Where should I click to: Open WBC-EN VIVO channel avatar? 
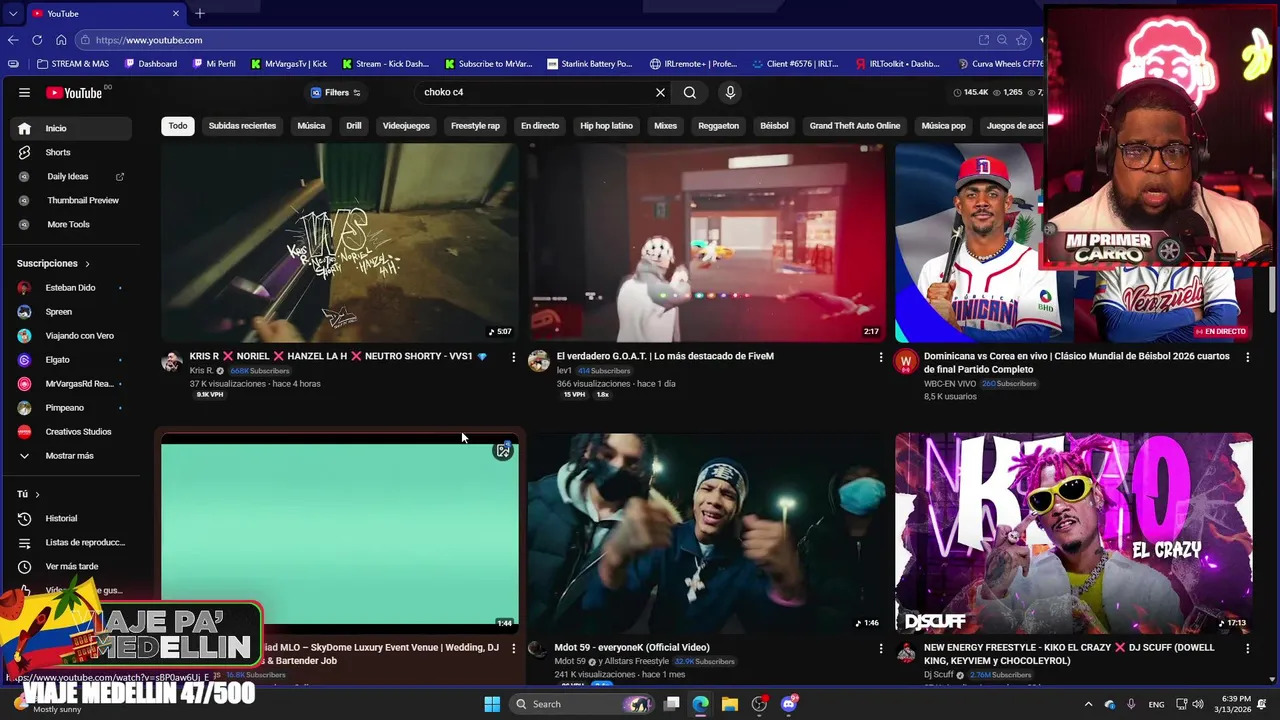click(906, 361)
